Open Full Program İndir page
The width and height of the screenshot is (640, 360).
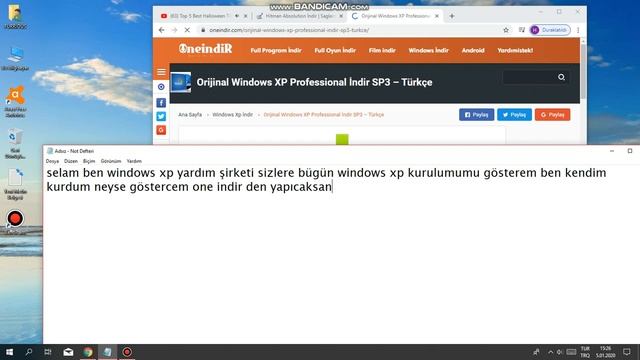click(x=276, y=50)
